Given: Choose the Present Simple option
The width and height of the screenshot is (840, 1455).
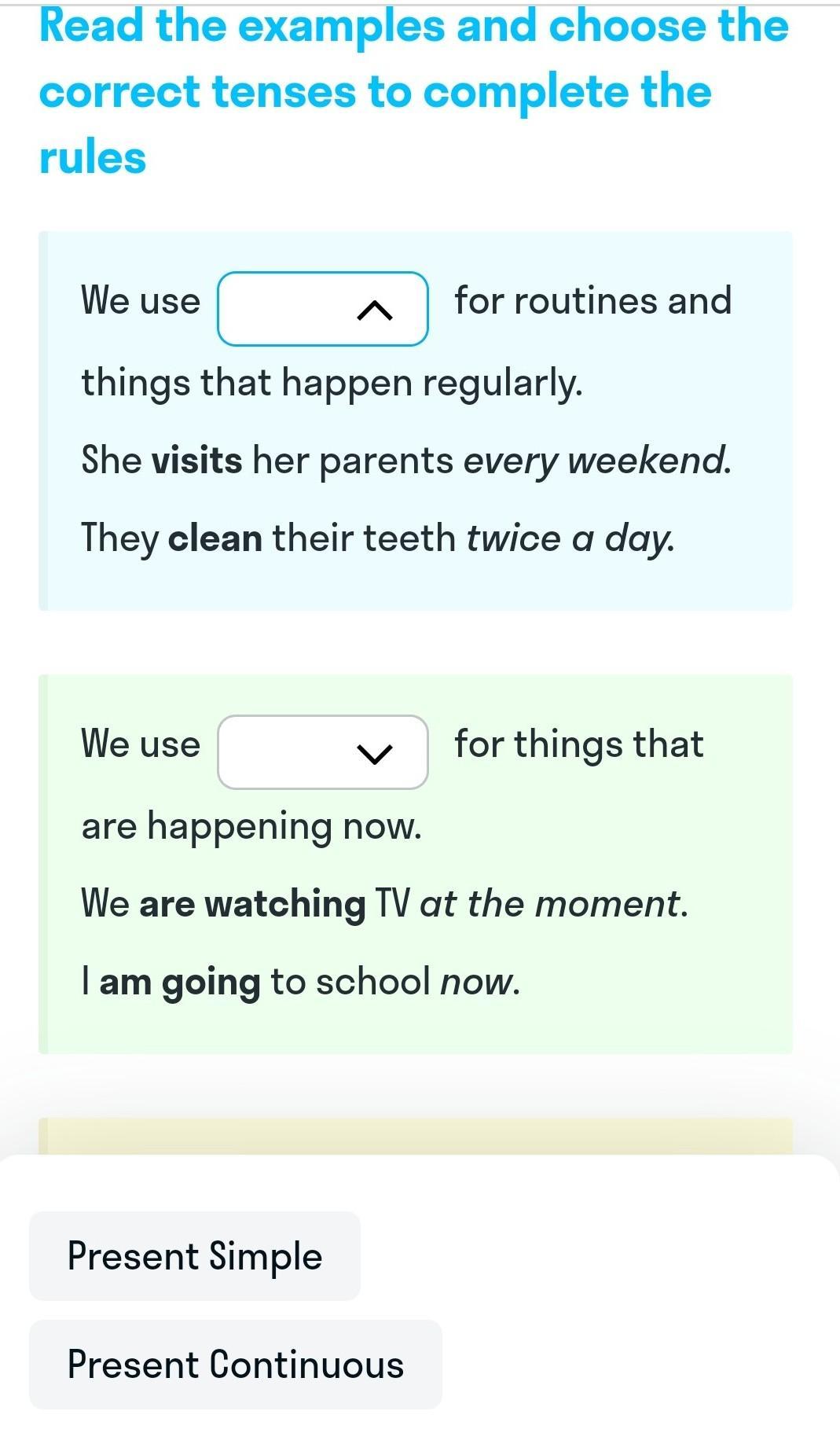Looking at the screenshot, I should pyautogui.click(x=195, y=1255).
